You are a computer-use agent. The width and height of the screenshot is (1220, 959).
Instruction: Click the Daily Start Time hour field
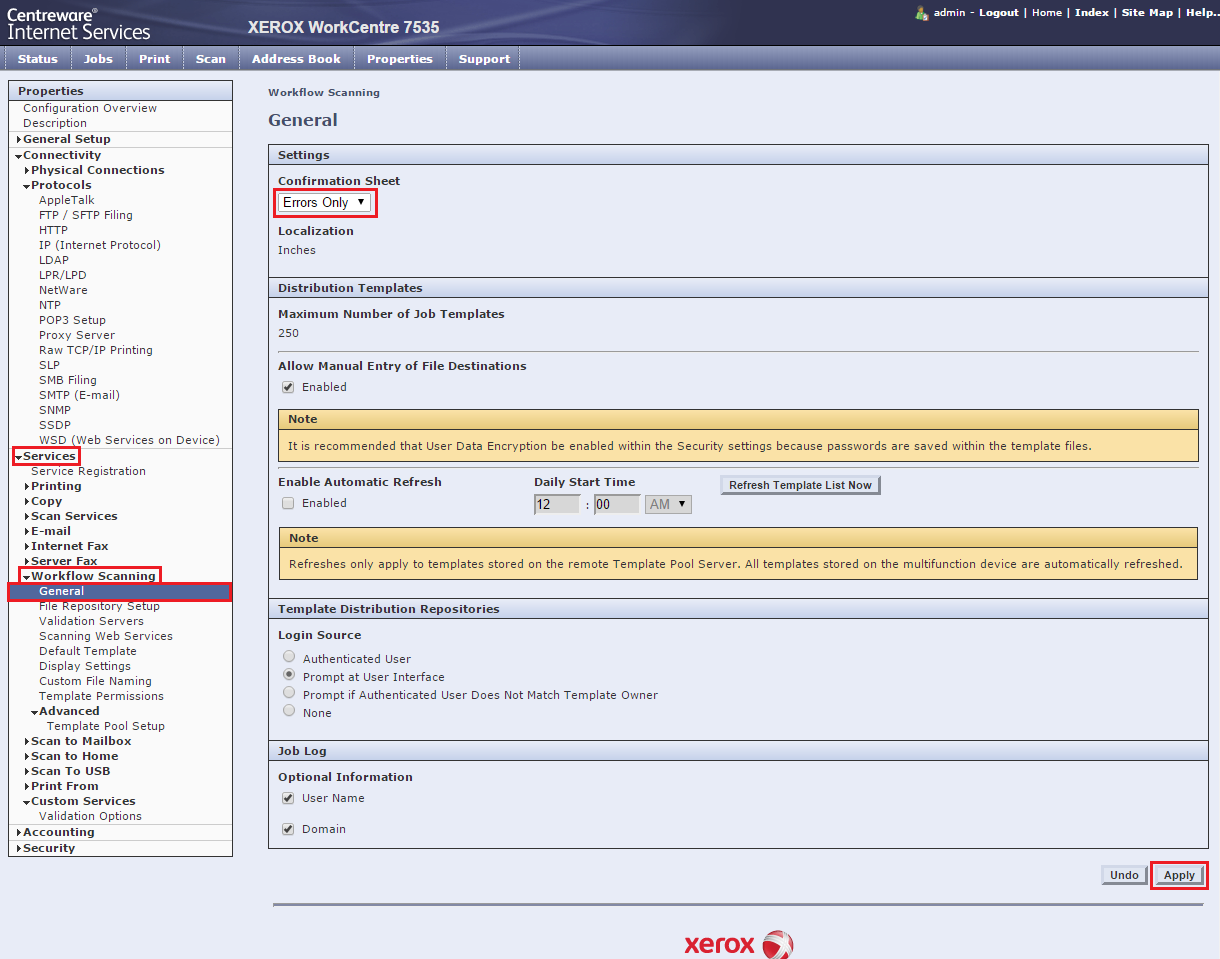tap(557, 505)
